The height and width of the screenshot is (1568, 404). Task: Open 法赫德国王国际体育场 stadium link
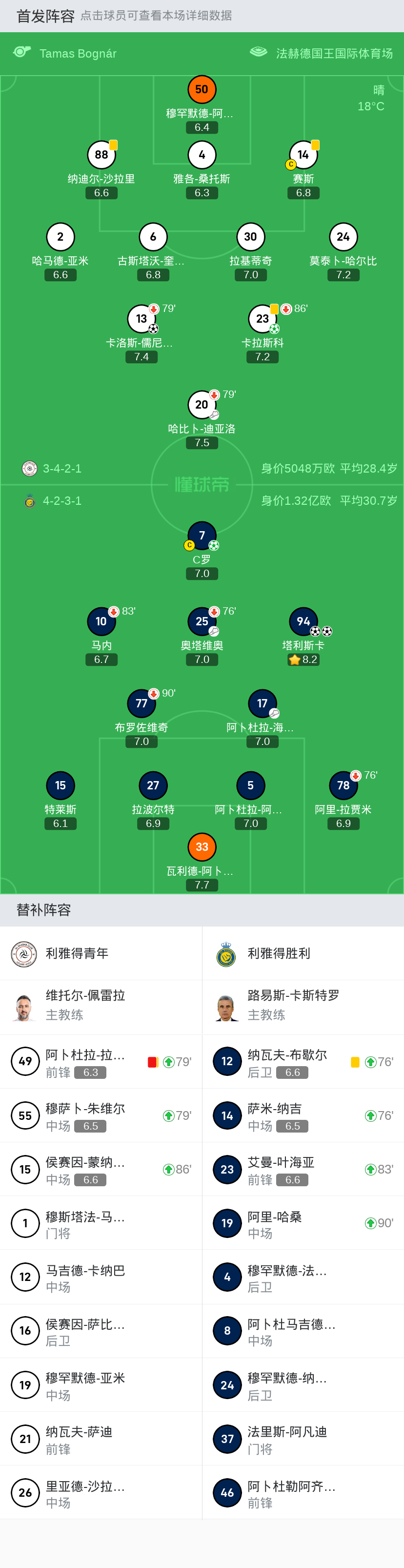tap(334, 54)
